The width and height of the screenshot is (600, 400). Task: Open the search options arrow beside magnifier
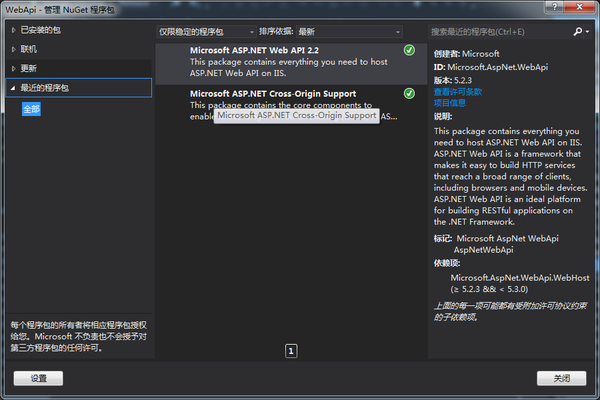tap(587, 32)
